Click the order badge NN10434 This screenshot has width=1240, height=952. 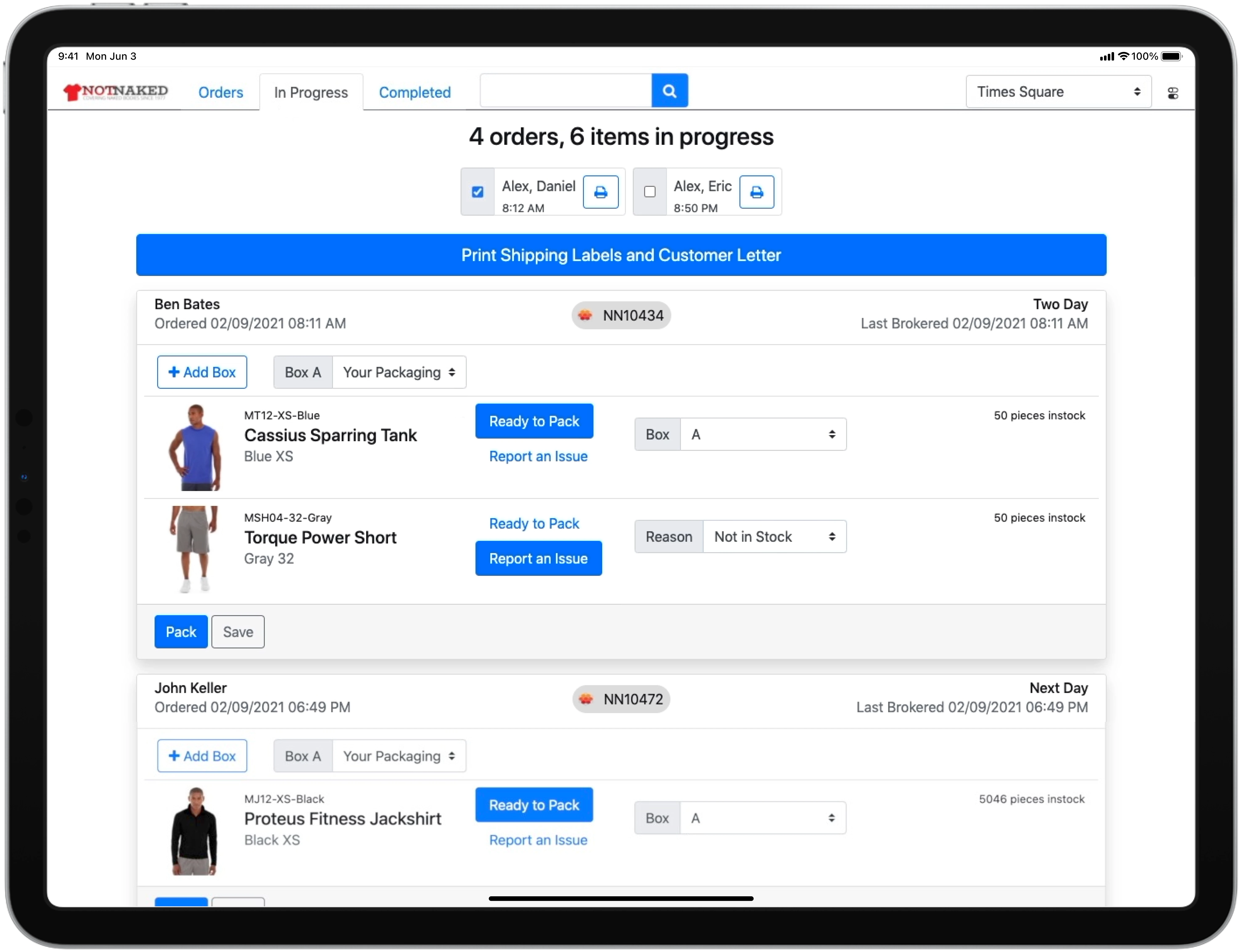pyautogui.click(x=621, y=316)
